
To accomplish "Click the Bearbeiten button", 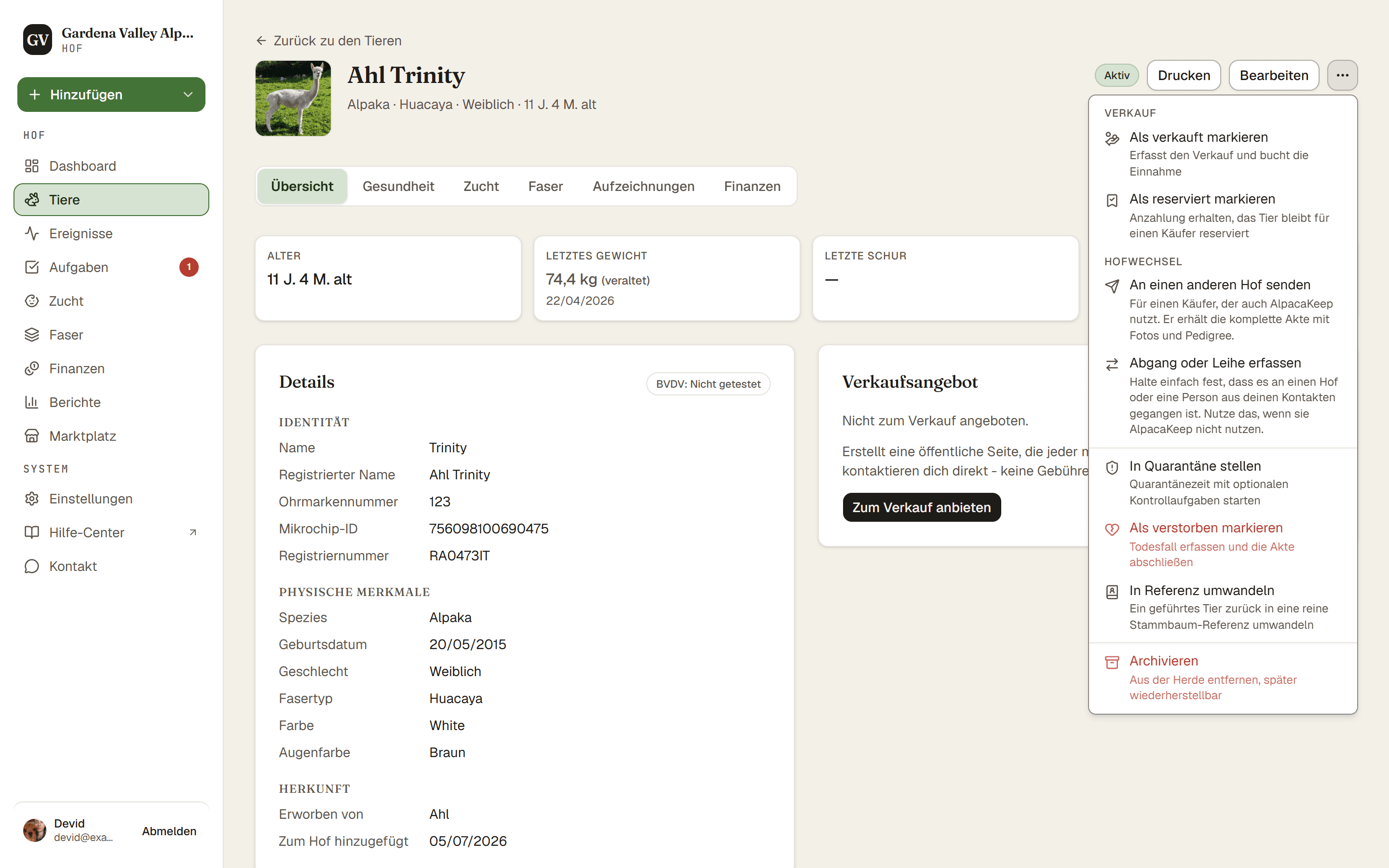I will [1274, 75].
